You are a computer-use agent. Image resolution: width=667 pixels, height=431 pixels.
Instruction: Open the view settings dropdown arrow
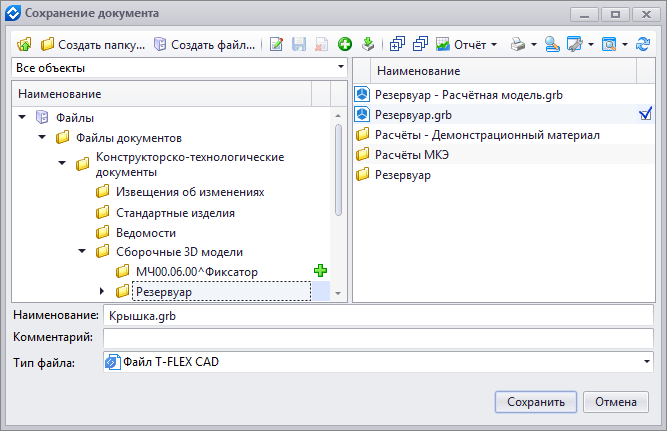coord(591,44)
